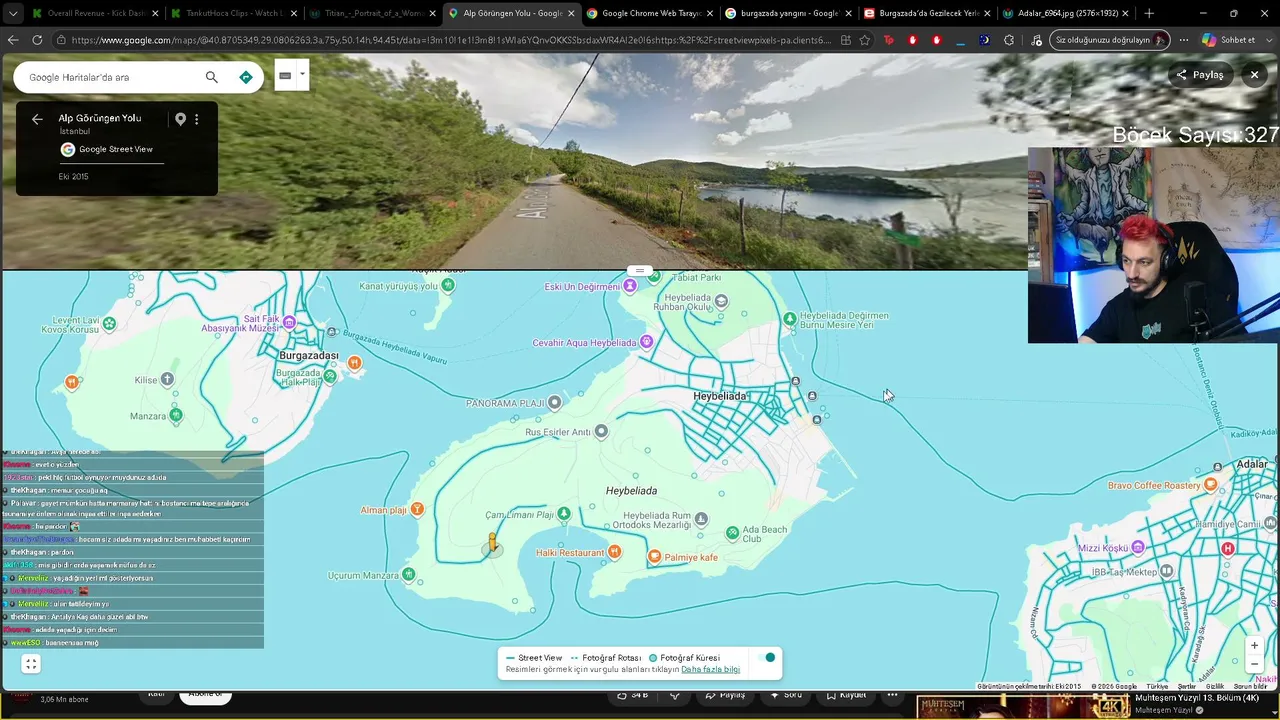Open the Gizlilik link in map footer
The width and height of the screenshot is (1280, 720).
coord(1214,687)
